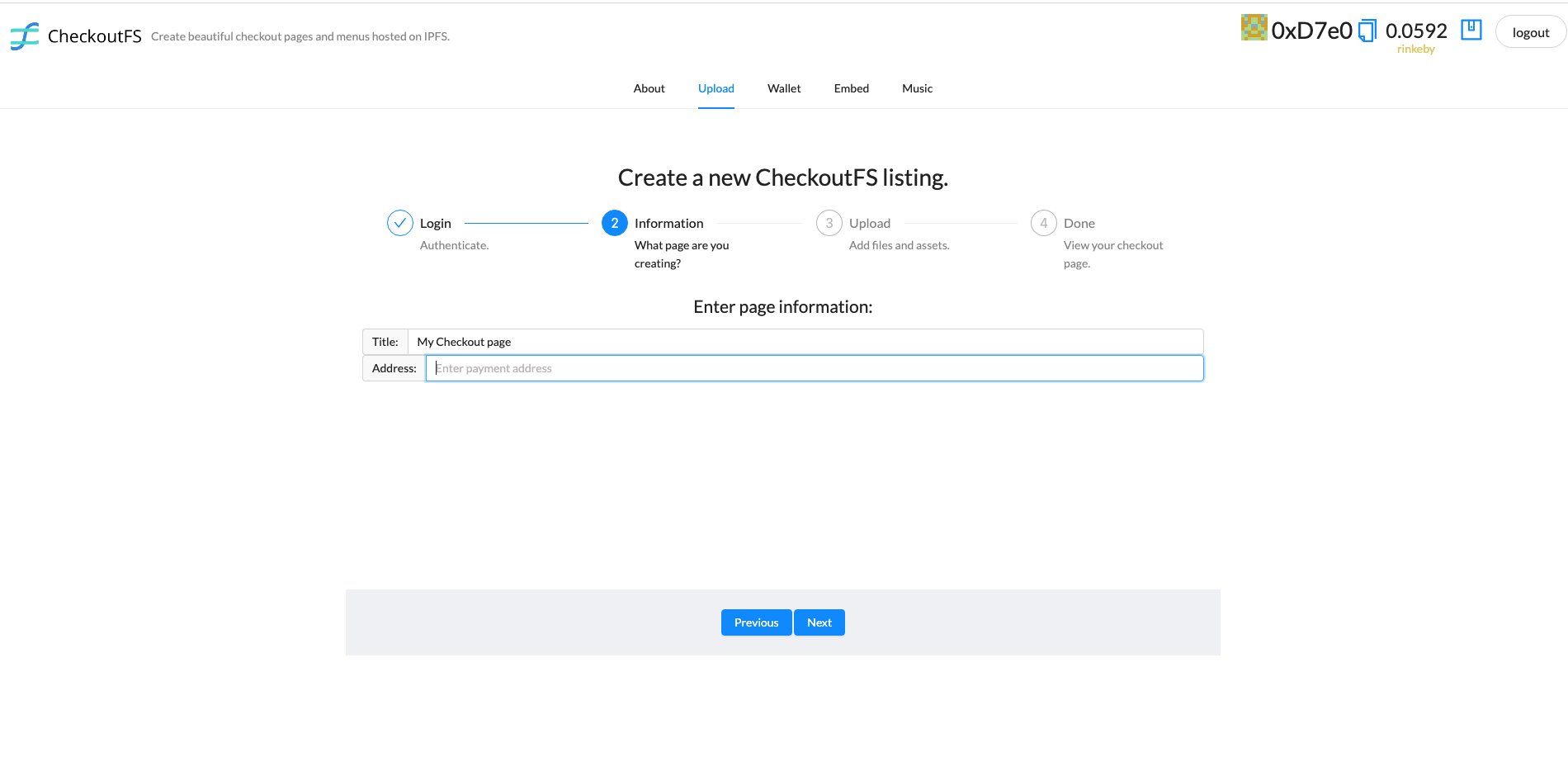The width and height of the screenshot is (1568, 757).
Task: Click the 'What page are you creating?' description
Action: click(x=682, y=254)
